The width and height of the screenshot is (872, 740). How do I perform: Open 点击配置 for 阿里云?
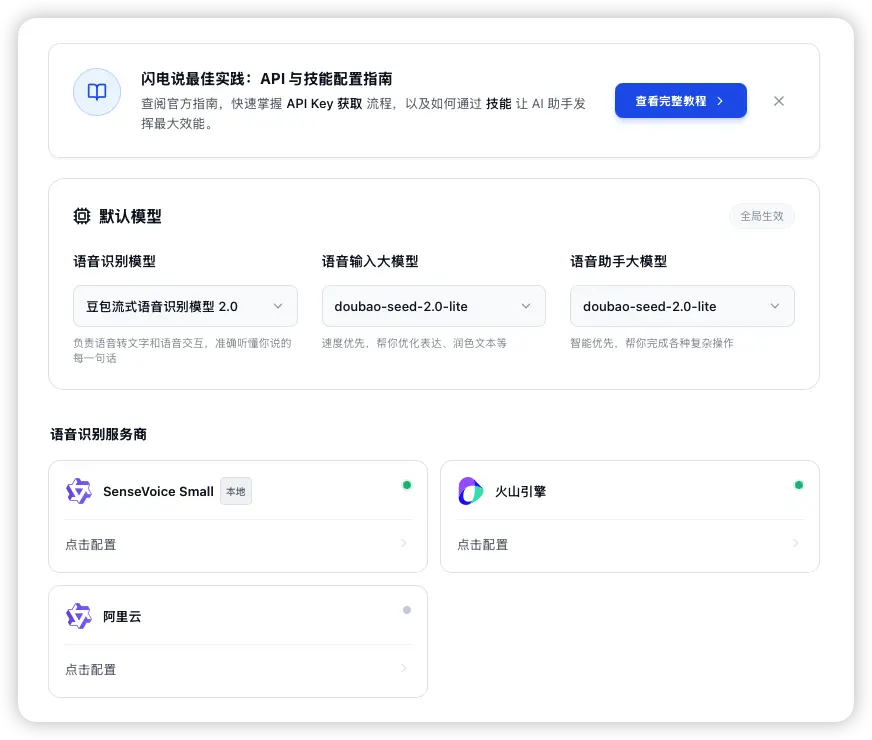238,669
